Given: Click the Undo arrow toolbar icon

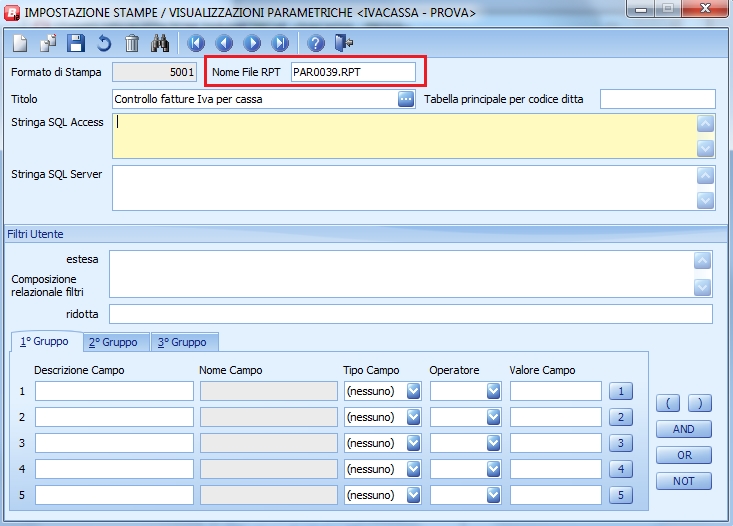Looking at the screenshot, I should (104, 43).
